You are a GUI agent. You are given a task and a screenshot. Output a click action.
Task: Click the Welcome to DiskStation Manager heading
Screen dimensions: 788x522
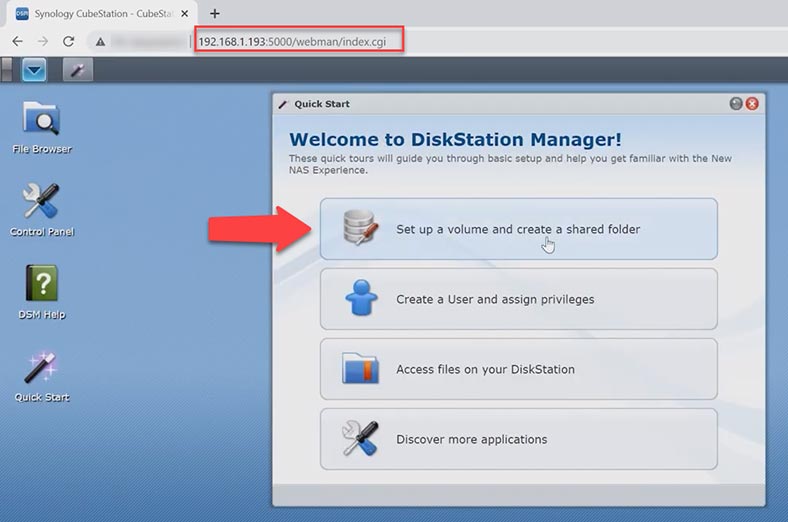[x=455, y=139]
